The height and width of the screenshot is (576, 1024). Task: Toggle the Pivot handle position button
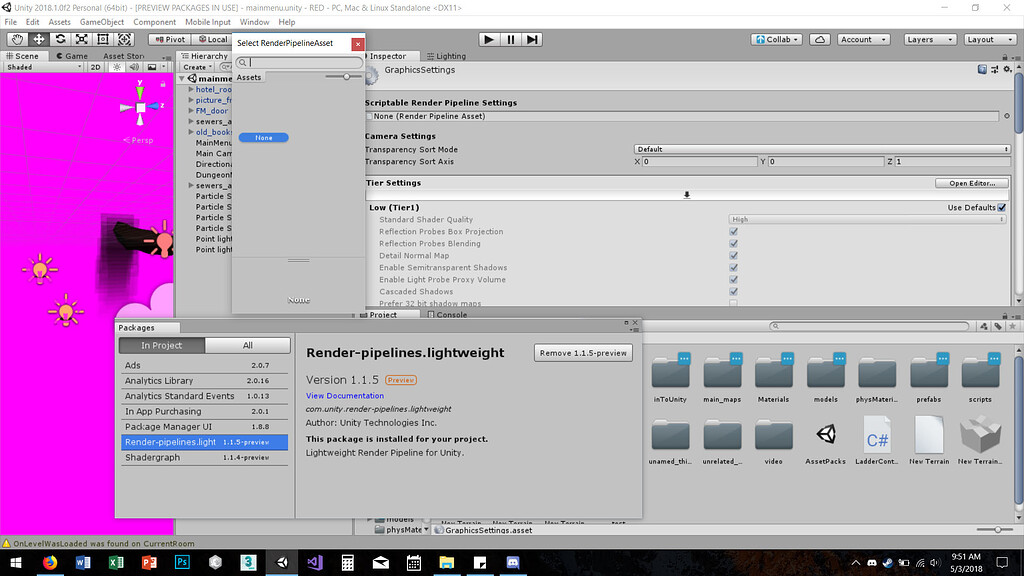[170, 39]
